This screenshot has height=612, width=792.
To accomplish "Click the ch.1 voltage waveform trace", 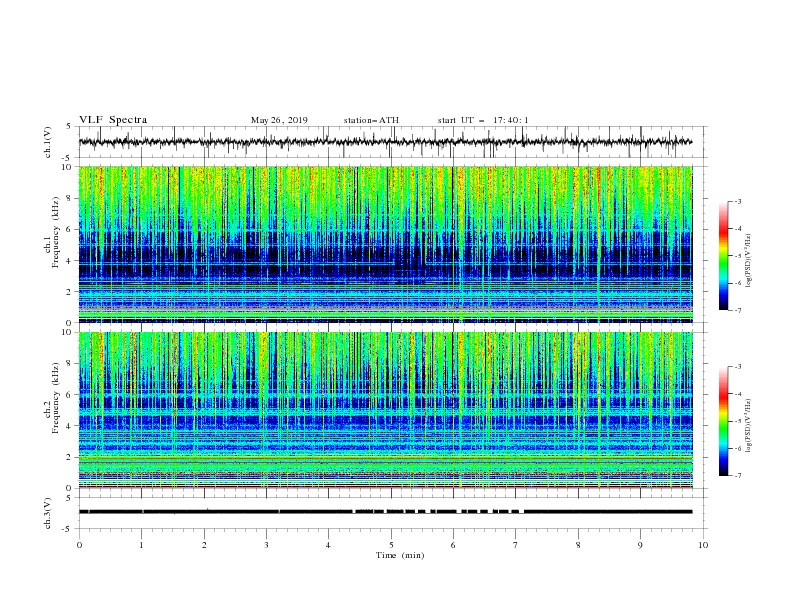I will pyautogui.click(x=385, y=142).
